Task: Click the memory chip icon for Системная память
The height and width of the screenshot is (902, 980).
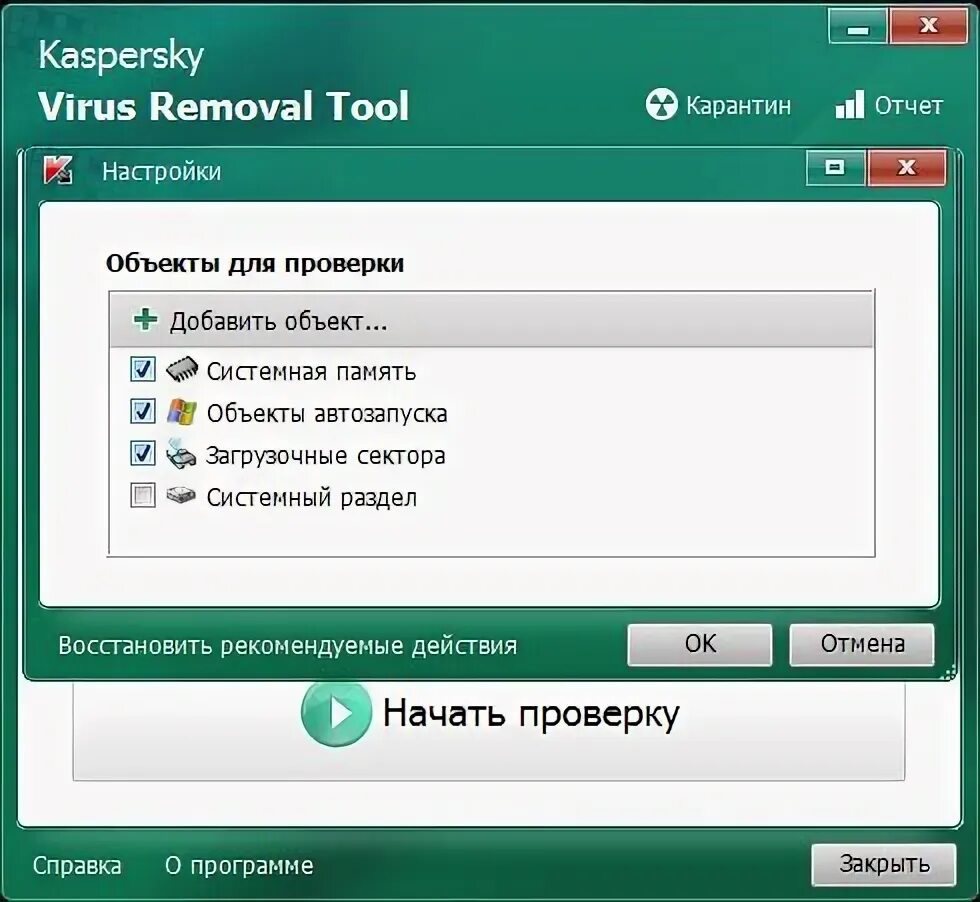Action: [x=181, y=369]
